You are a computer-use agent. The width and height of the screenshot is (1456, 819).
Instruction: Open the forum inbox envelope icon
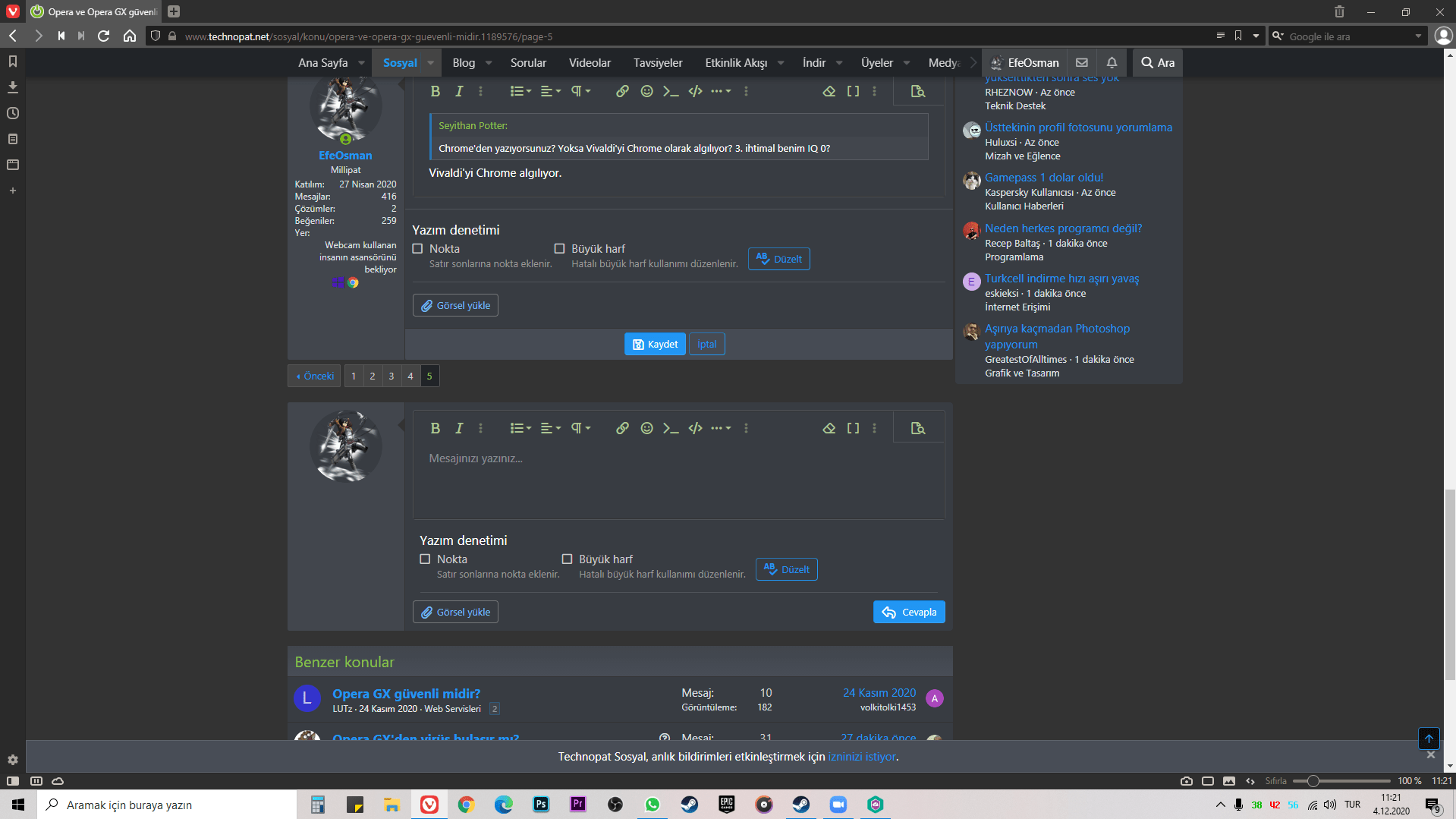click(1082, 63)
